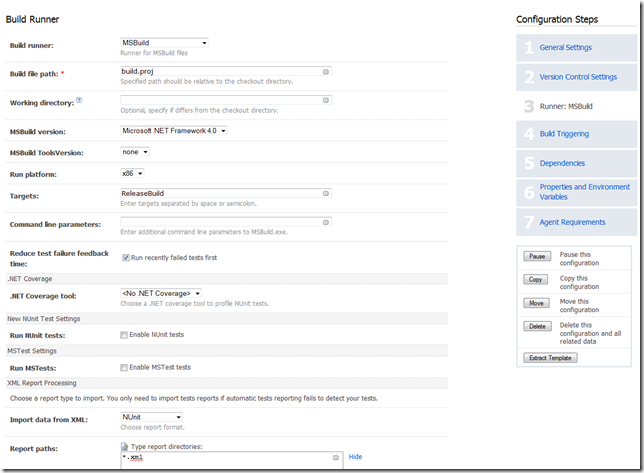The image size is (644, 473).
Task: Open the Version Control Settings step
Action: (578, 77)
